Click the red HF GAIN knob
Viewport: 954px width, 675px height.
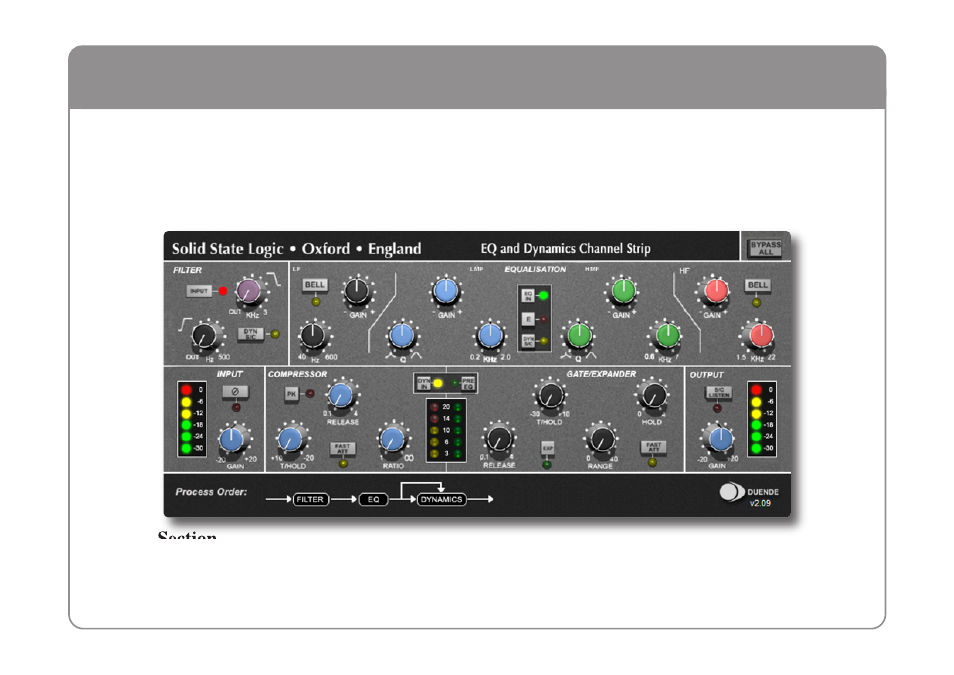pyautogui.click(x=716, y=292)
